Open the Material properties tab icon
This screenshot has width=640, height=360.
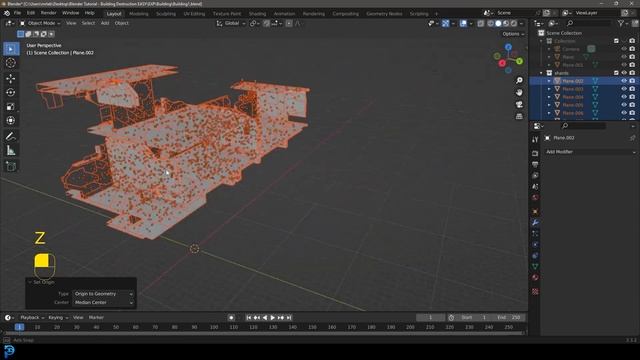coord(535,278)
